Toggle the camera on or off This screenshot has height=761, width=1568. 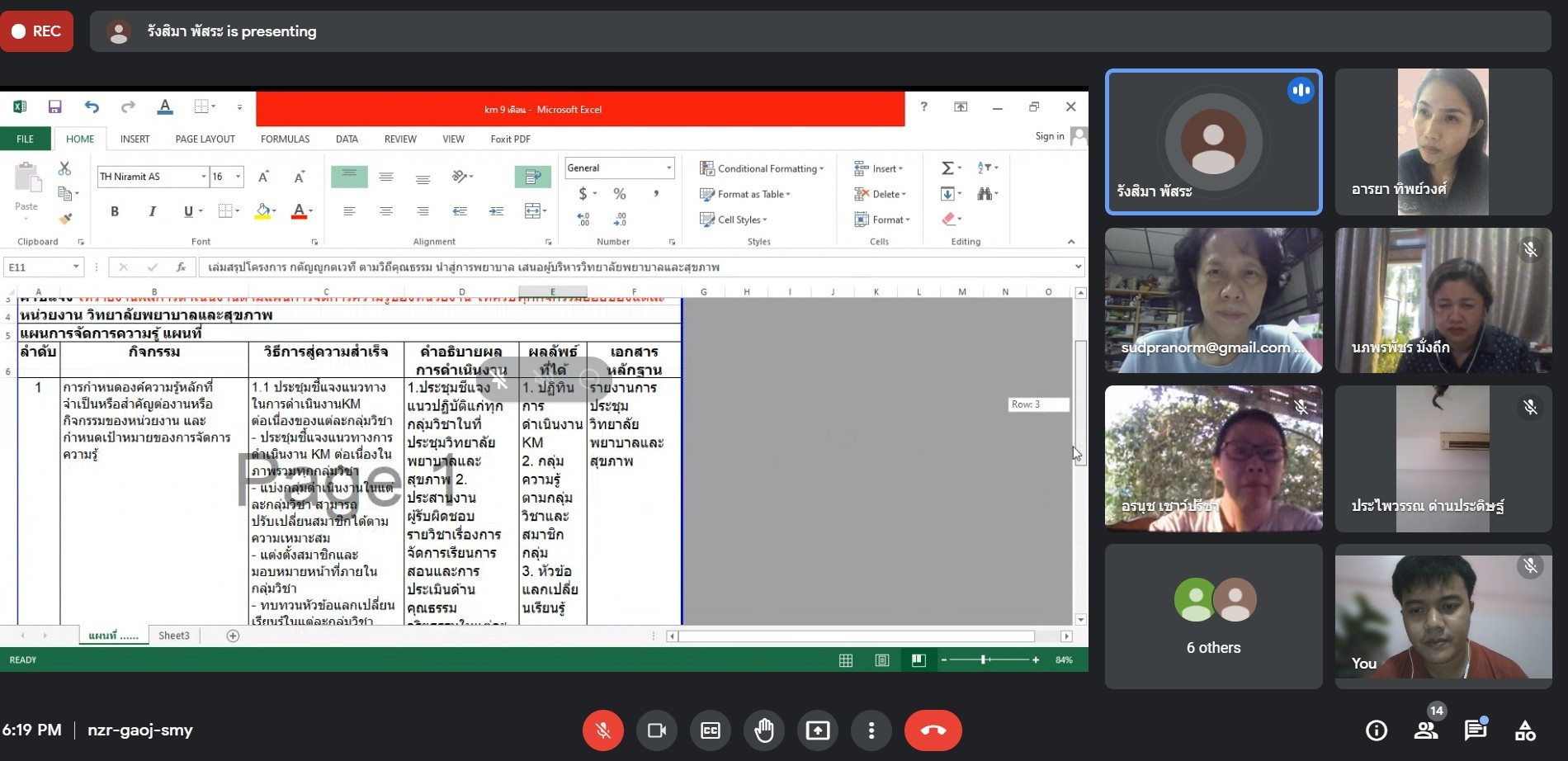point(657,730)
